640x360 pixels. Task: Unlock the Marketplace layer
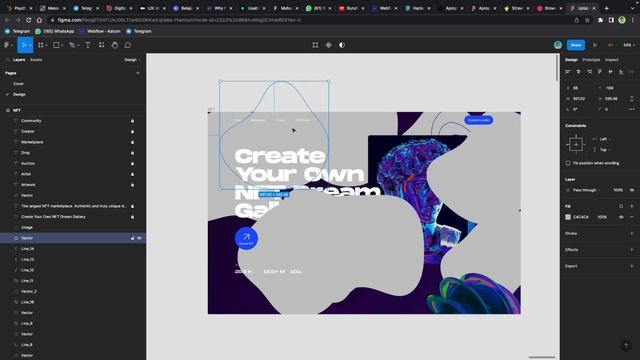point(132,142)
